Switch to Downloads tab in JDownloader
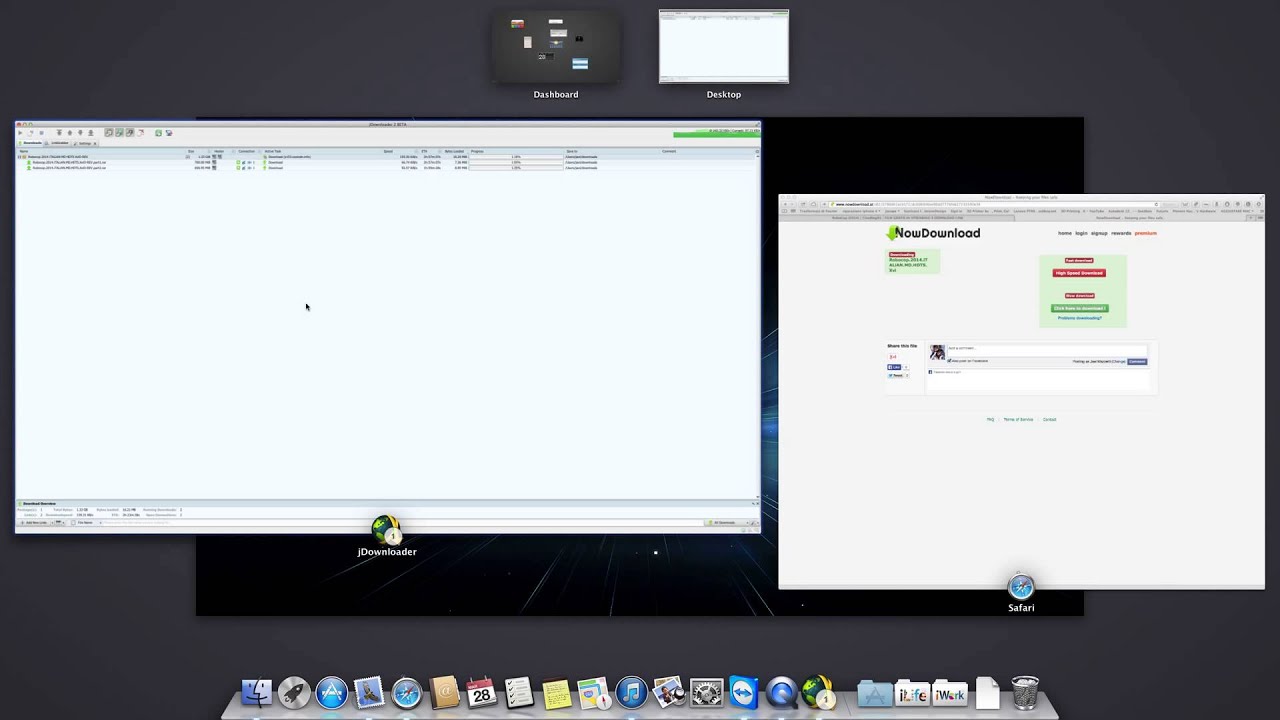 tap(30, 143)
